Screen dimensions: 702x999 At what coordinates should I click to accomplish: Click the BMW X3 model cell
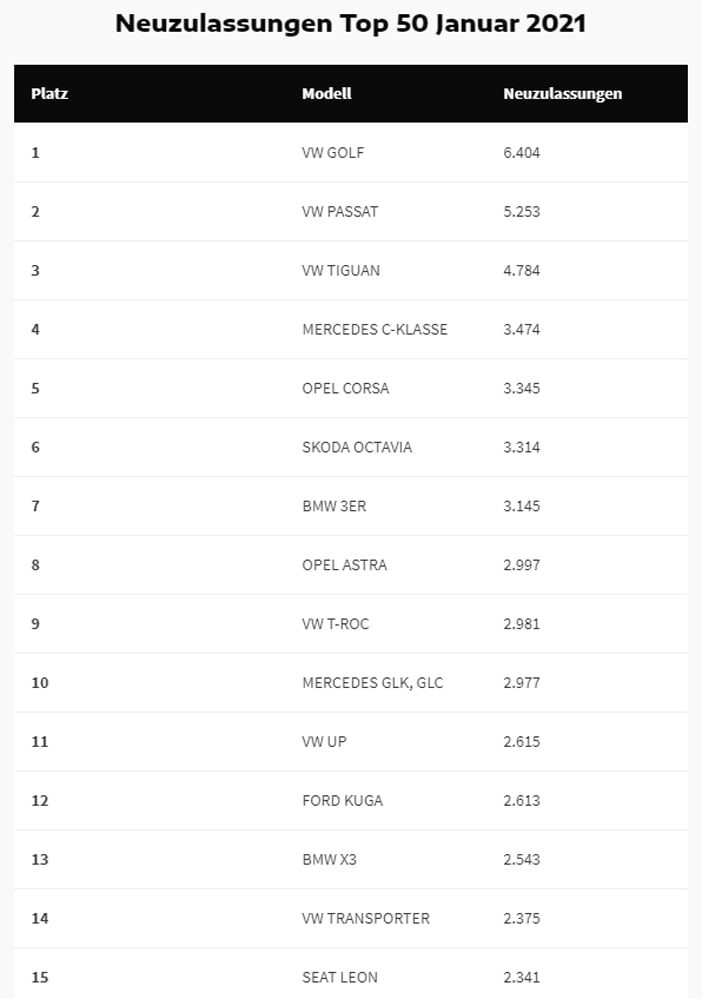[329, 859]
